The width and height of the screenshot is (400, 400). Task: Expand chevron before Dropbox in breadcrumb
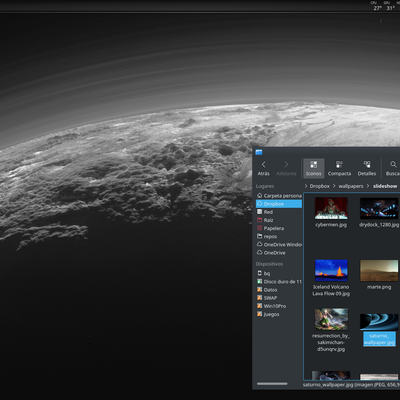tap(306, 186)
